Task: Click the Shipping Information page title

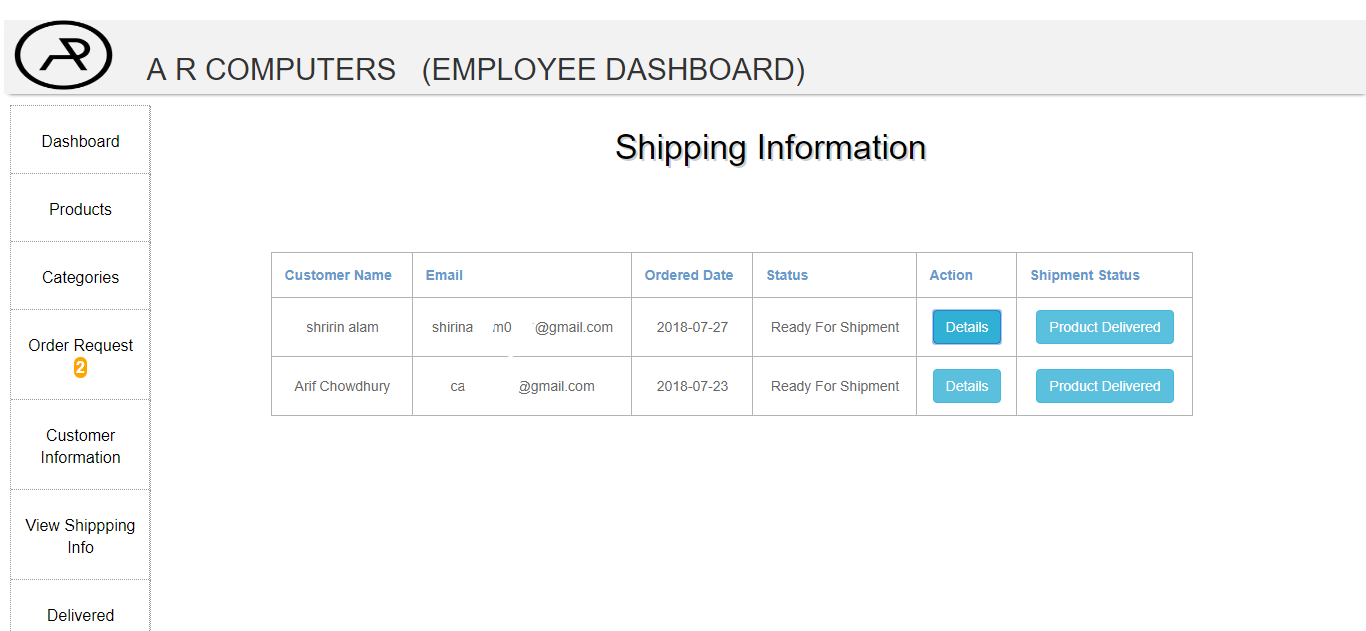Action: click(770, 147)
